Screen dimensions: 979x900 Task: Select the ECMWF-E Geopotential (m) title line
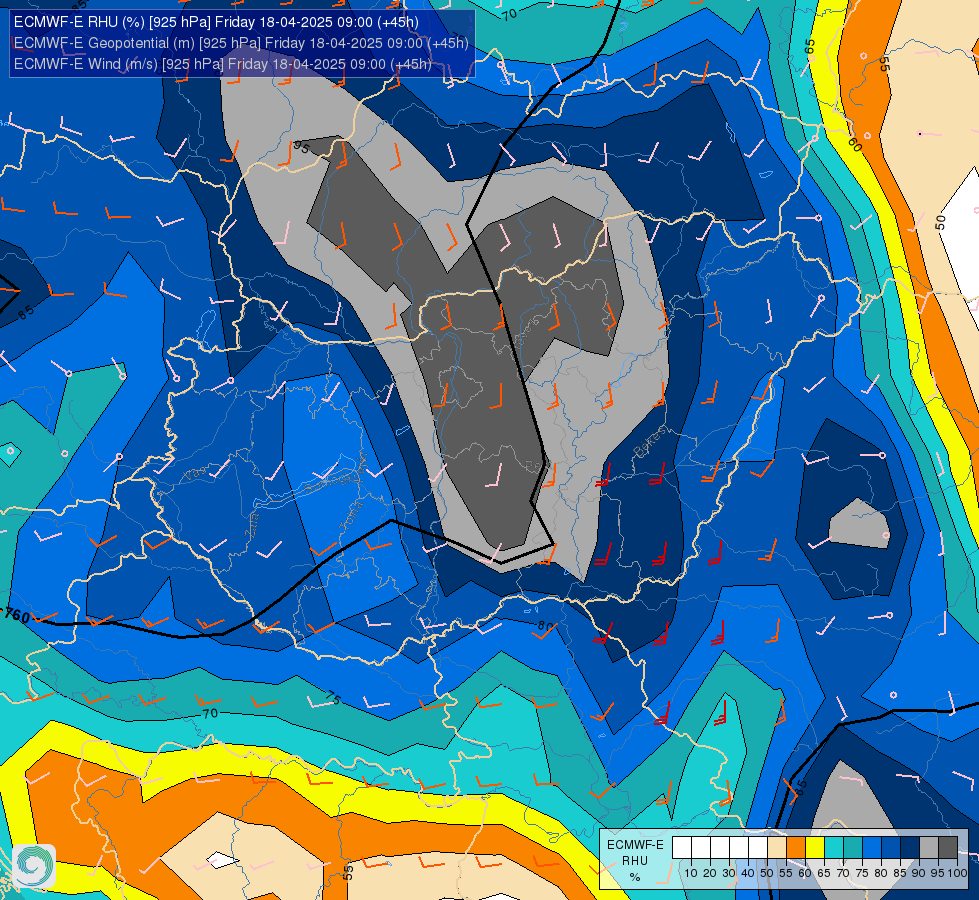[x=241, y=43]
